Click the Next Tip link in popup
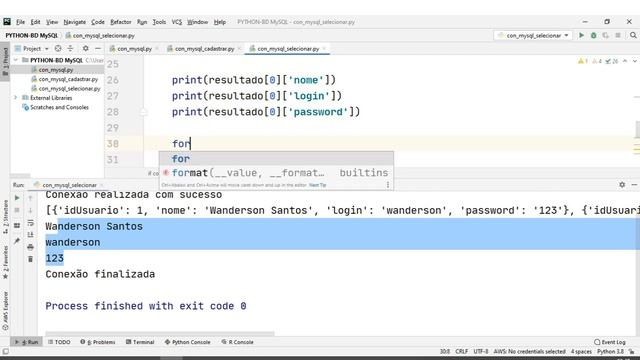The height and width of the screenshot is (360, 640). [318, 185]
